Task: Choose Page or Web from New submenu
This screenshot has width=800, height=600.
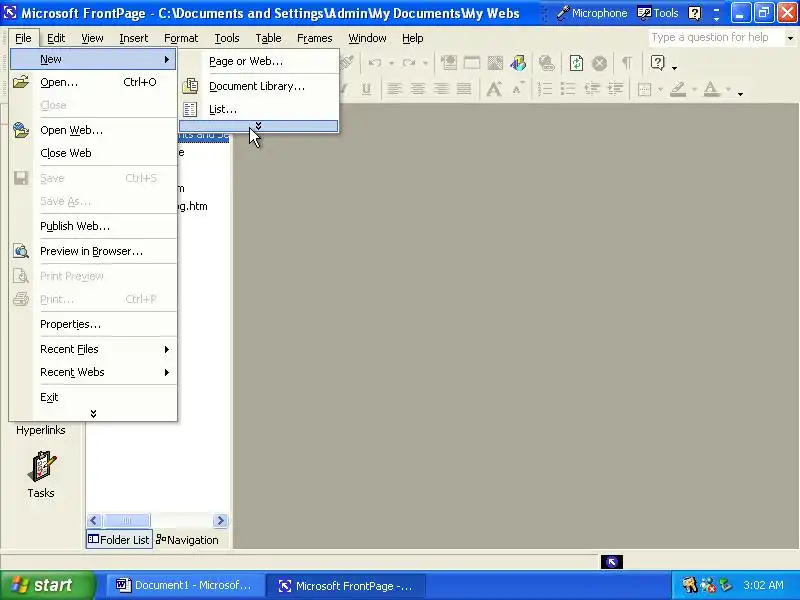Action: tap(259, 61)
